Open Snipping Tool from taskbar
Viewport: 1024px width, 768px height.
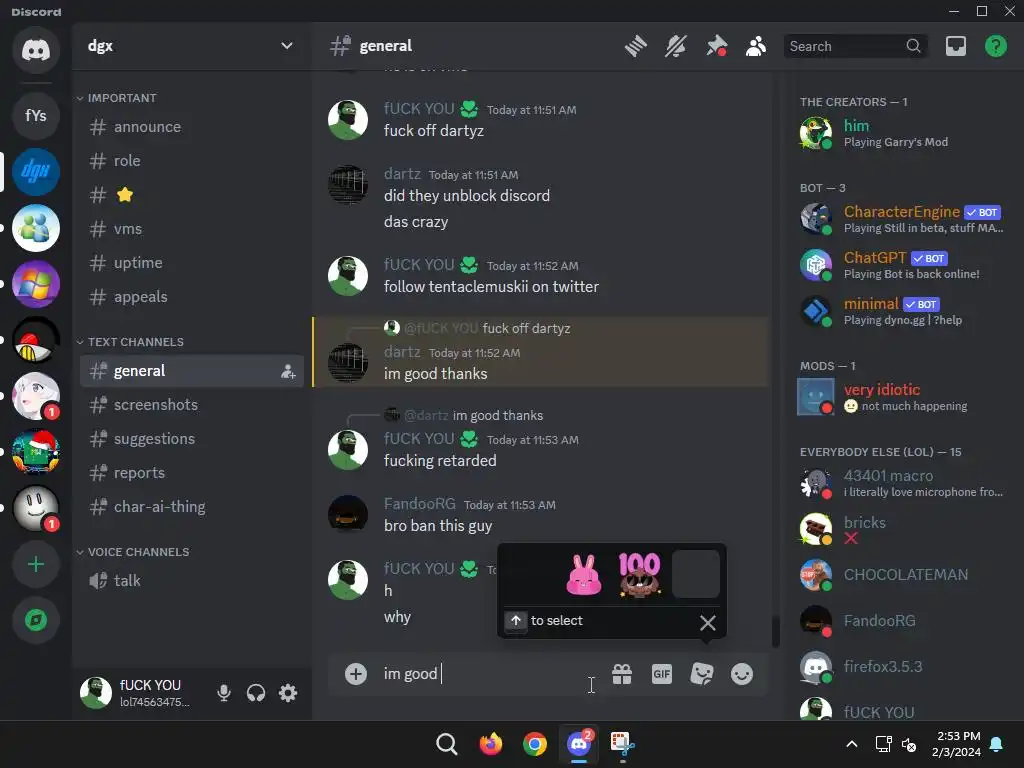pyautogui.click(x=622, y=744)
